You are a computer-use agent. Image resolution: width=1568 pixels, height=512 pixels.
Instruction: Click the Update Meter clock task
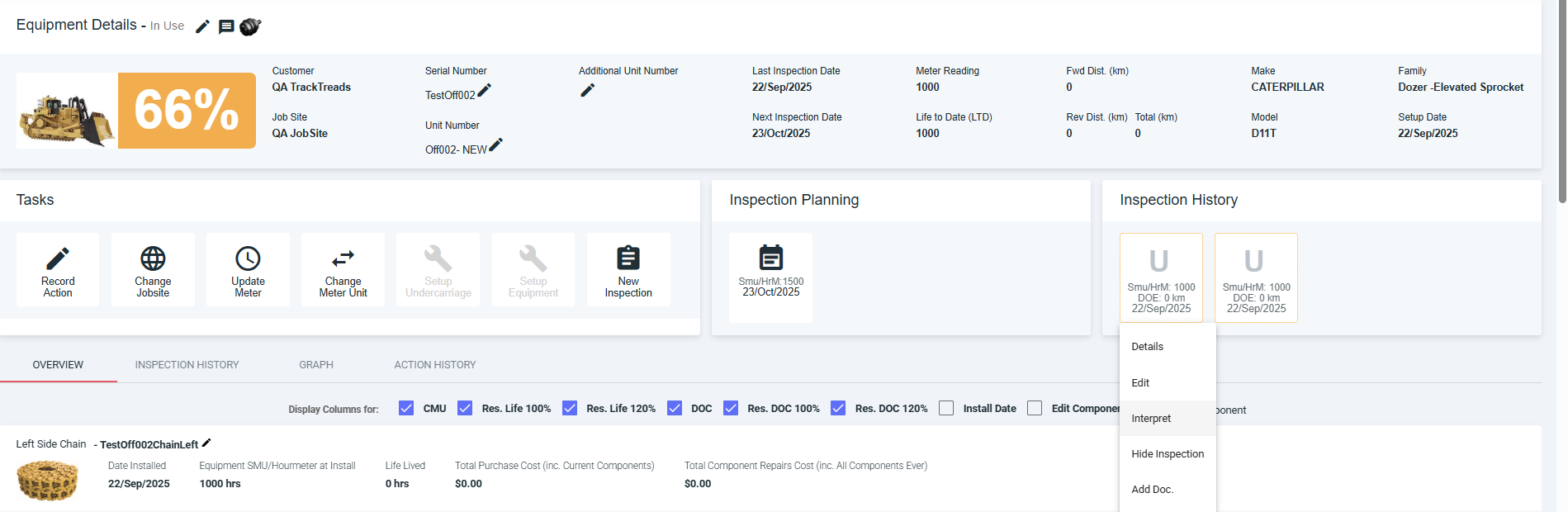(x=248, y=270)
